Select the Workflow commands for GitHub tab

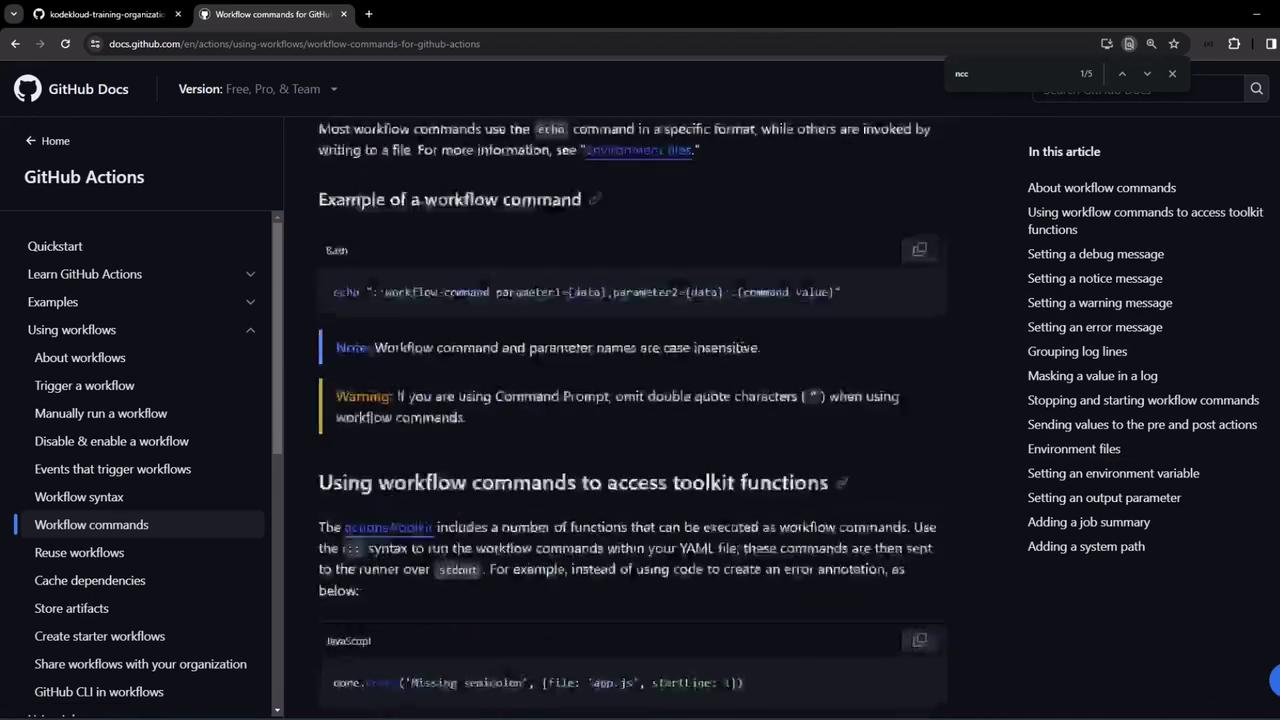[x=272, y=14]
